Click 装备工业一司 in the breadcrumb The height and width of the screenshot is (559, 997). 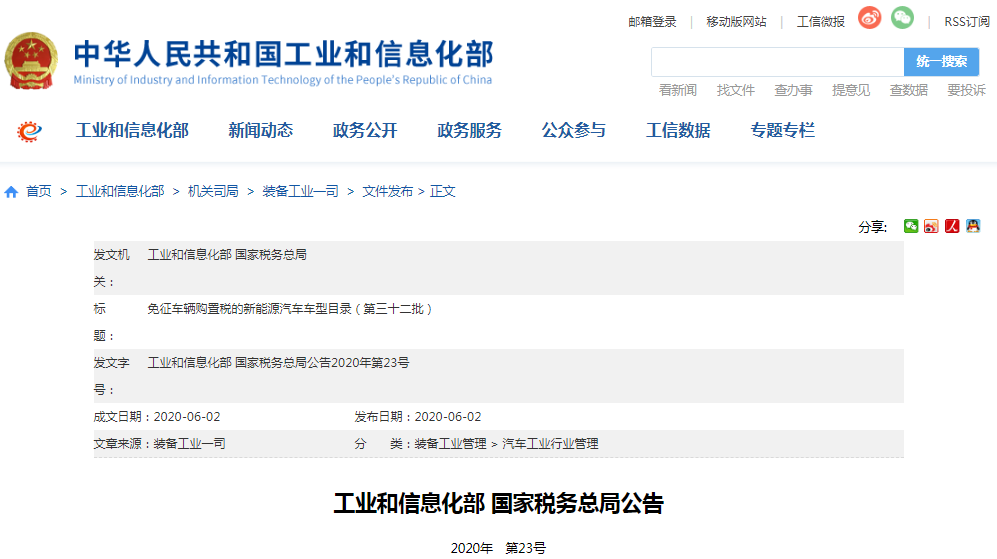tap(300, 191)
